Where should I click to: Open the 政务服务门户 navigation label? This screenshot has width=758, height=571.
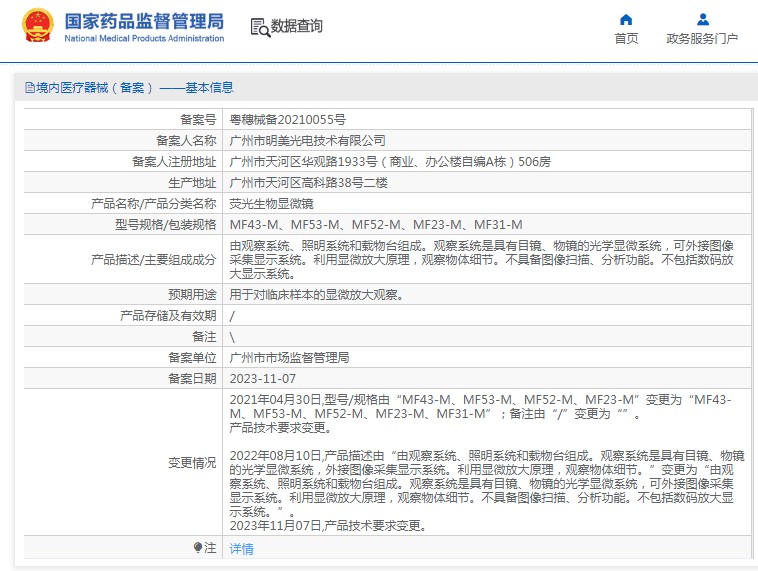pyautogui.click(x=702, y=39)
